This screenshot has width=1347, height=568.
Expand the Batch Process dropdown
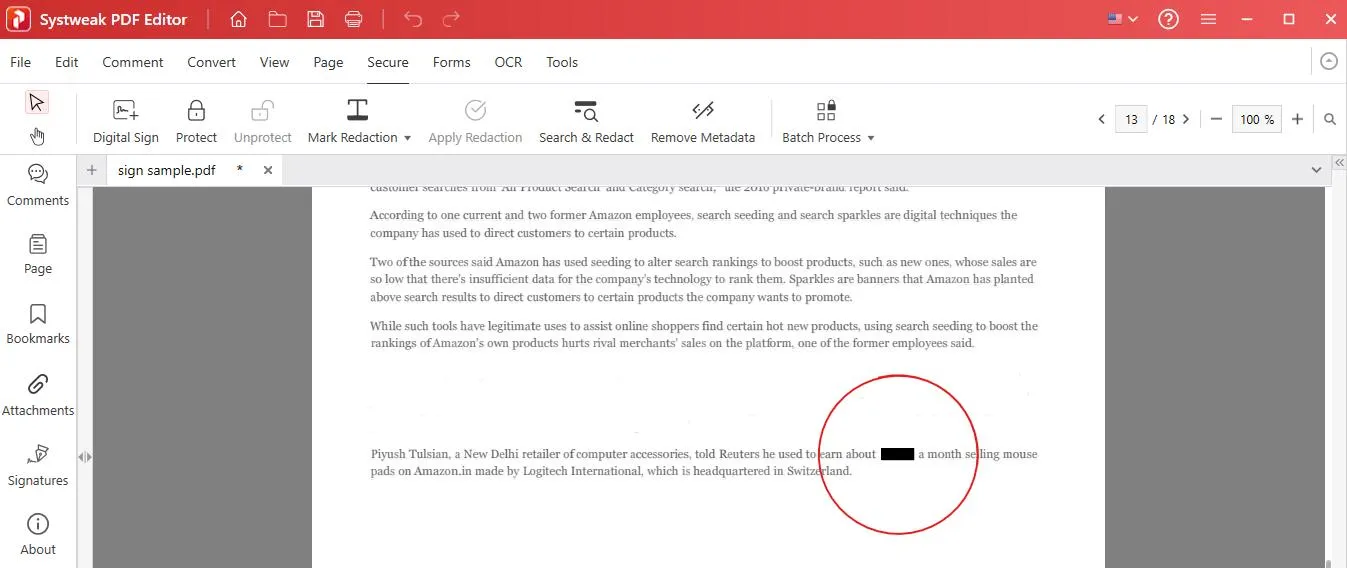pos(871,138)
